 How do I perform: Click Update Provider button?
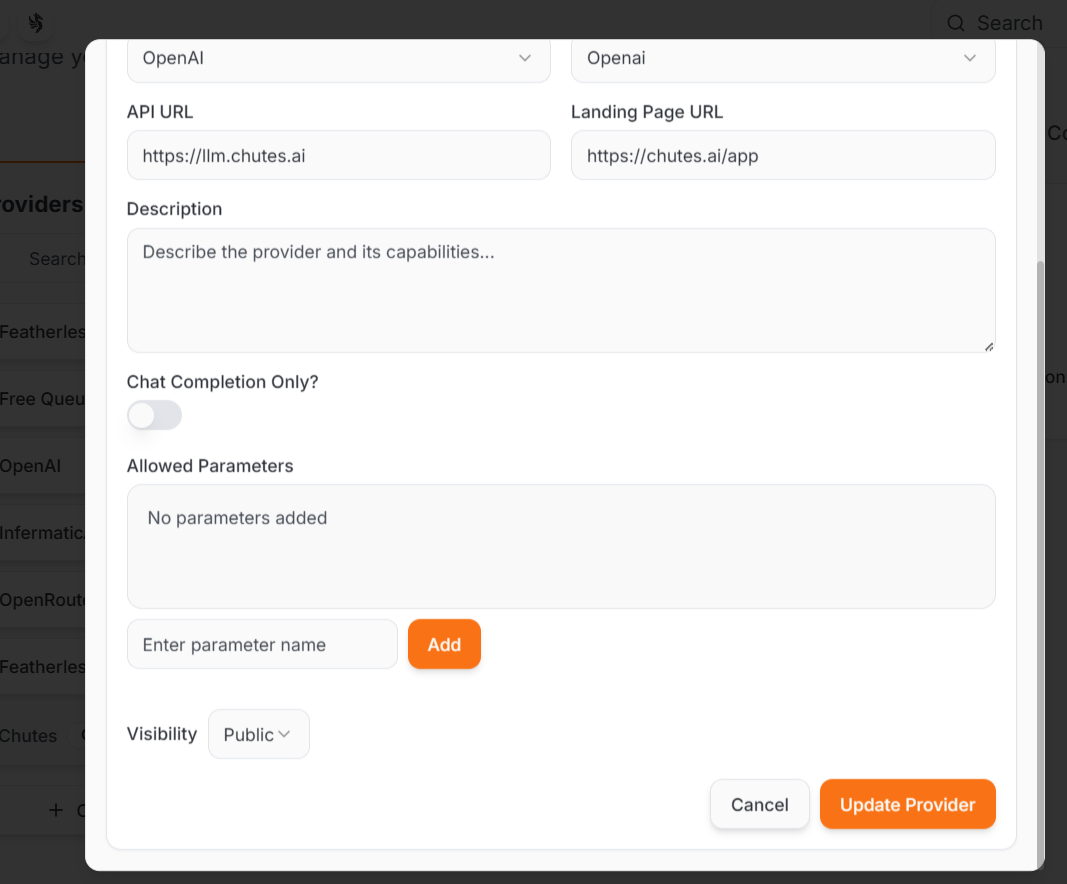click(907, 804)
